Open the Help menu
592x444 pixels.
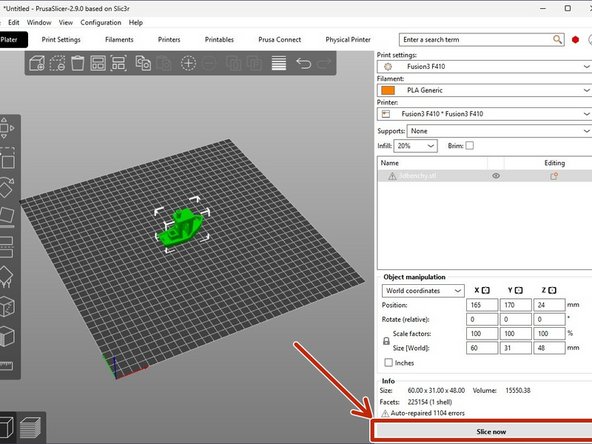point(136,22)
